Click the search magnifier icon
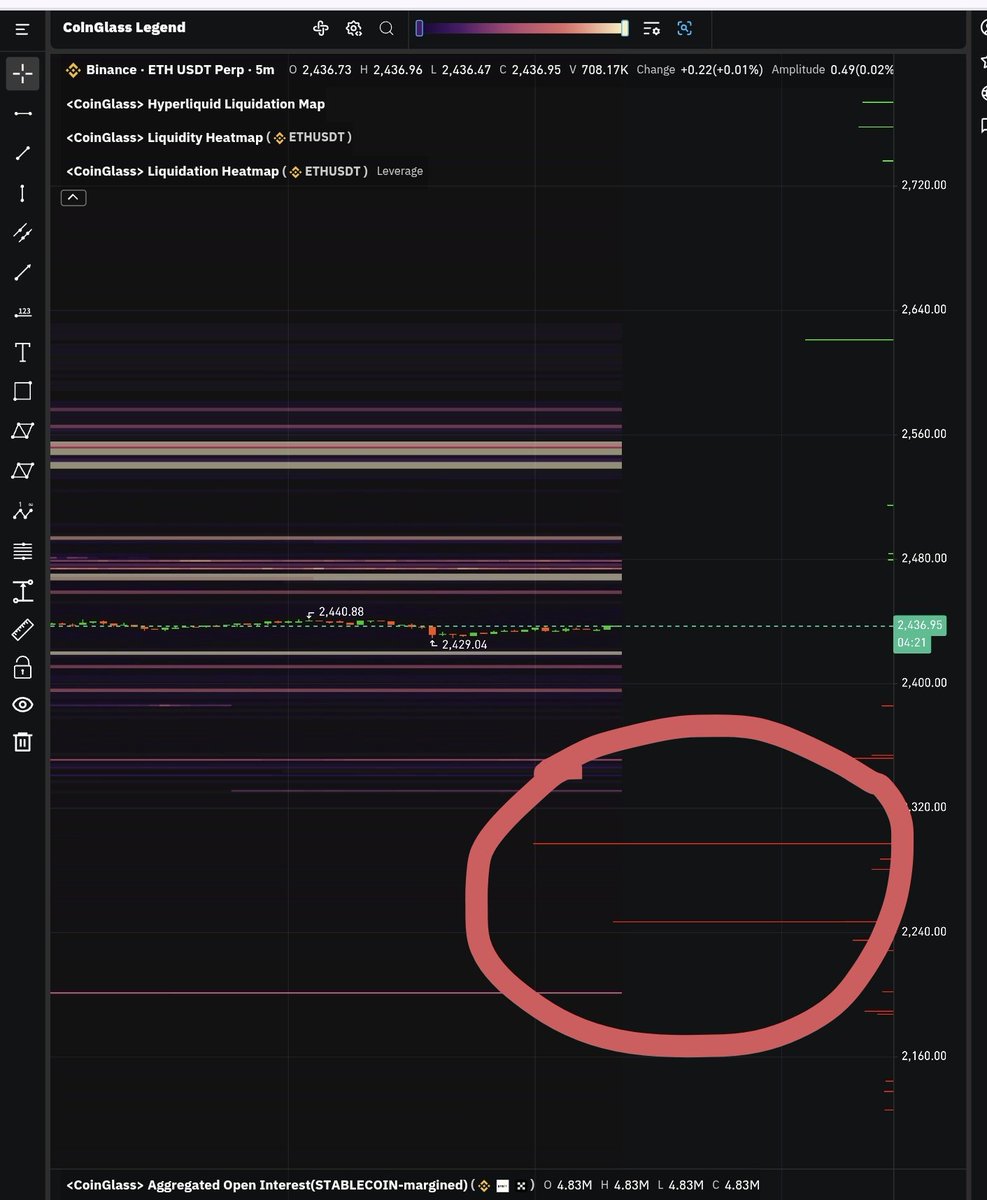 click(386, 28)
